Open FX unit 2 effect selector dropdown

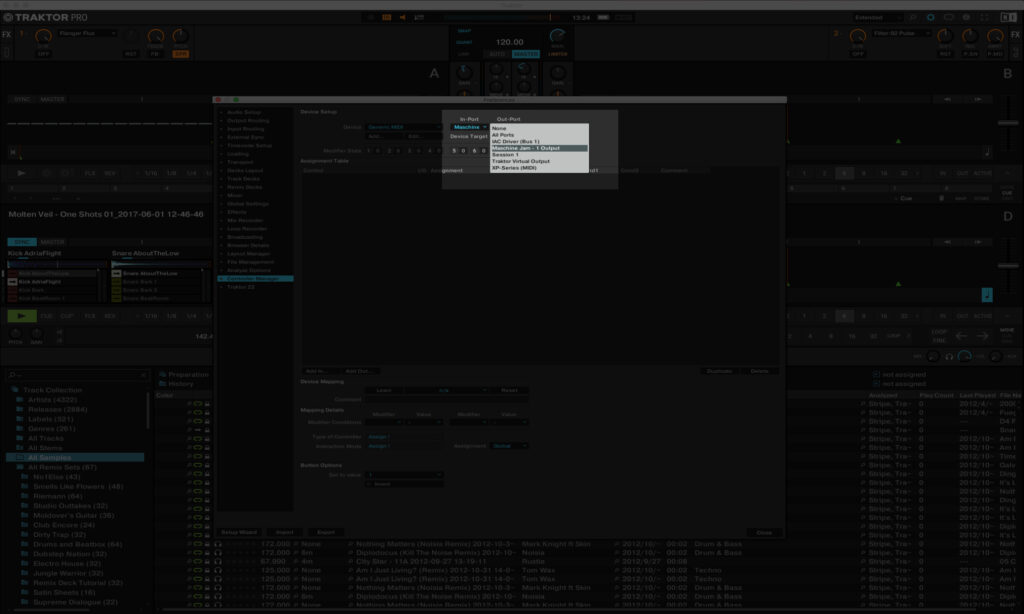click(901, 33)
